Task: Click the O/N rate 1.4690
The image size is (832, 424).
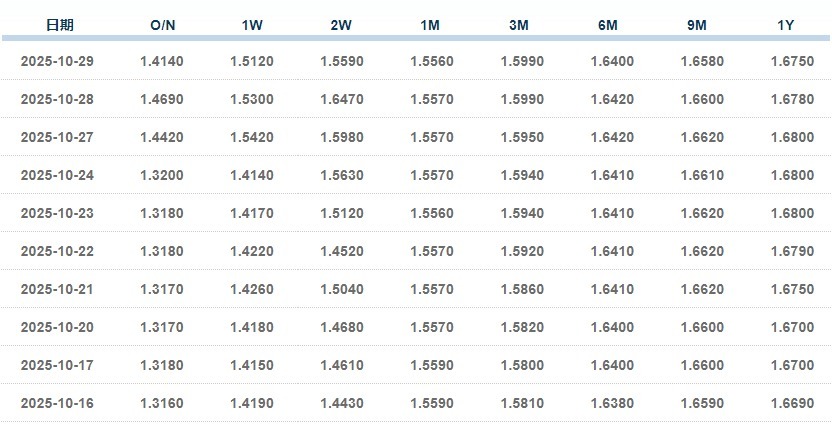Action: [162, 100]
